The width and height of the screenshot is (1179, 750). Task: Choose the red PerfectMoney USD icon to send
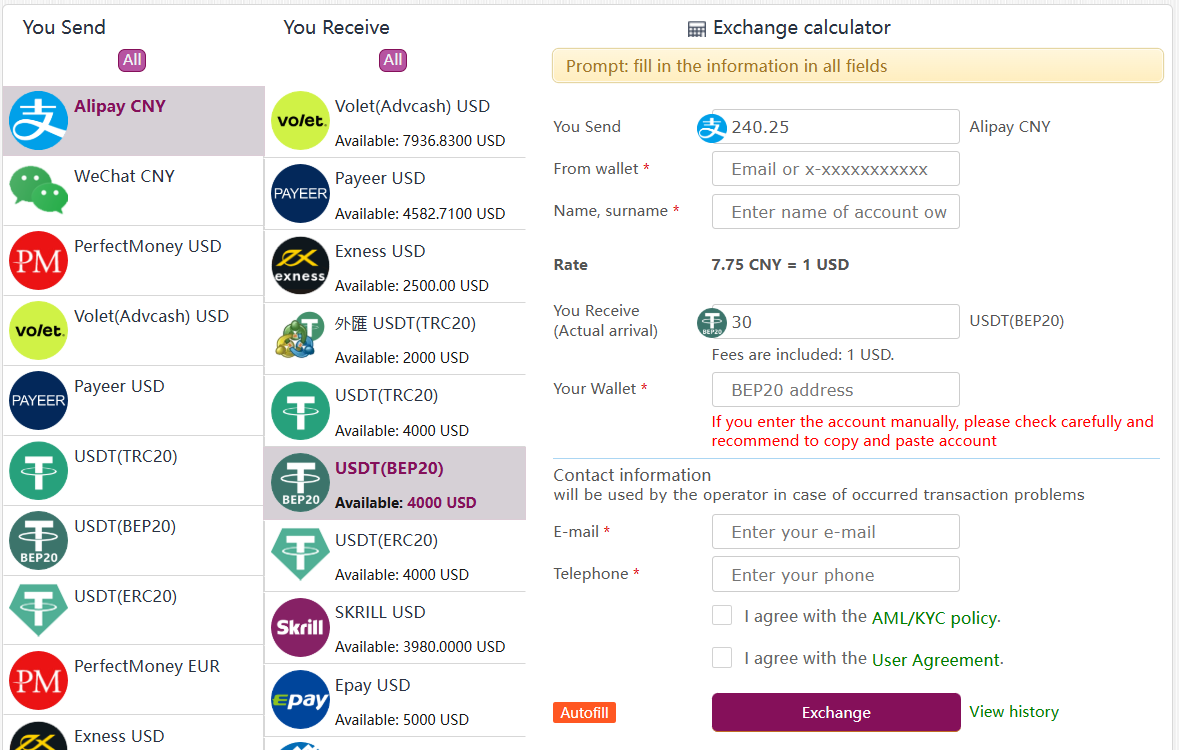38,260
